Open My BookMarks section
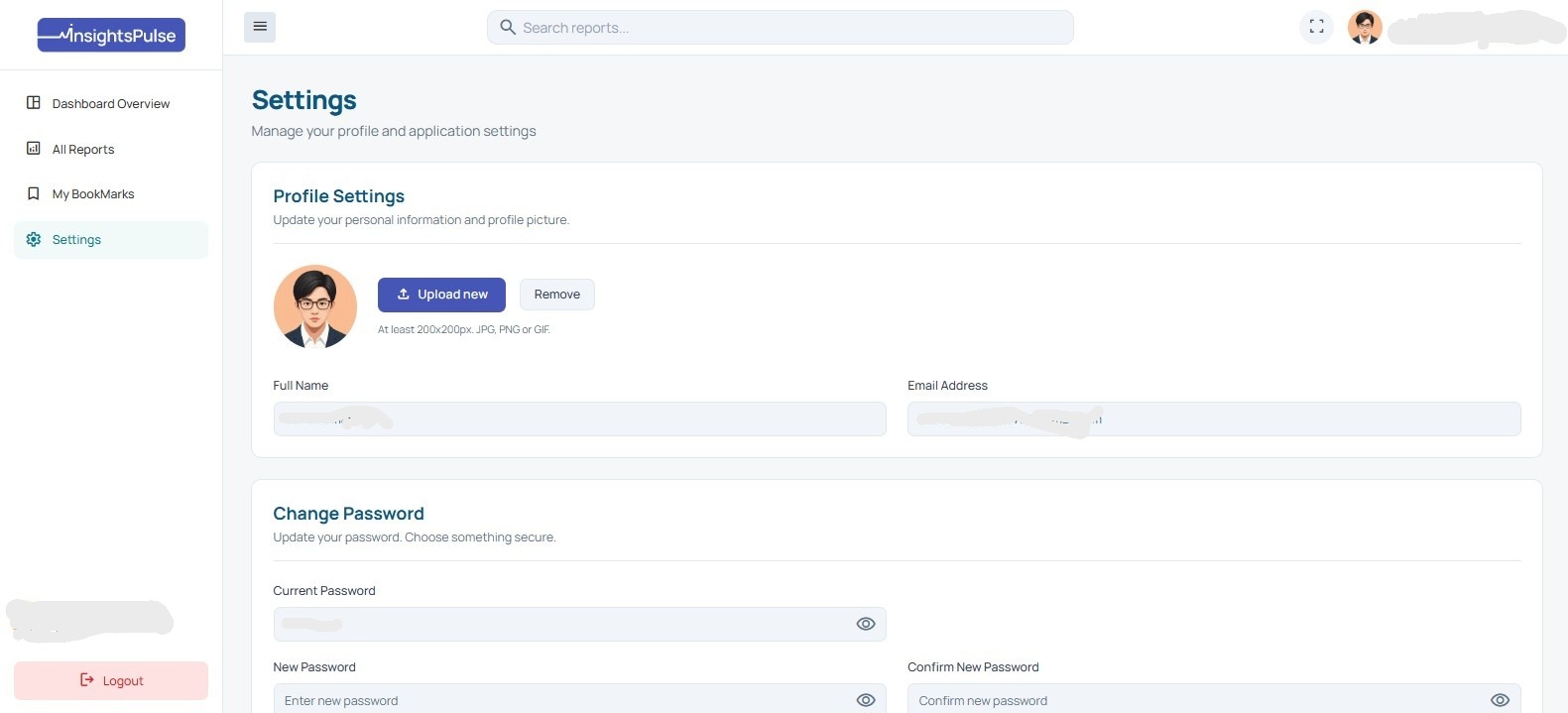This screenshot has height=713, width=1568. (x=111, y=194)
